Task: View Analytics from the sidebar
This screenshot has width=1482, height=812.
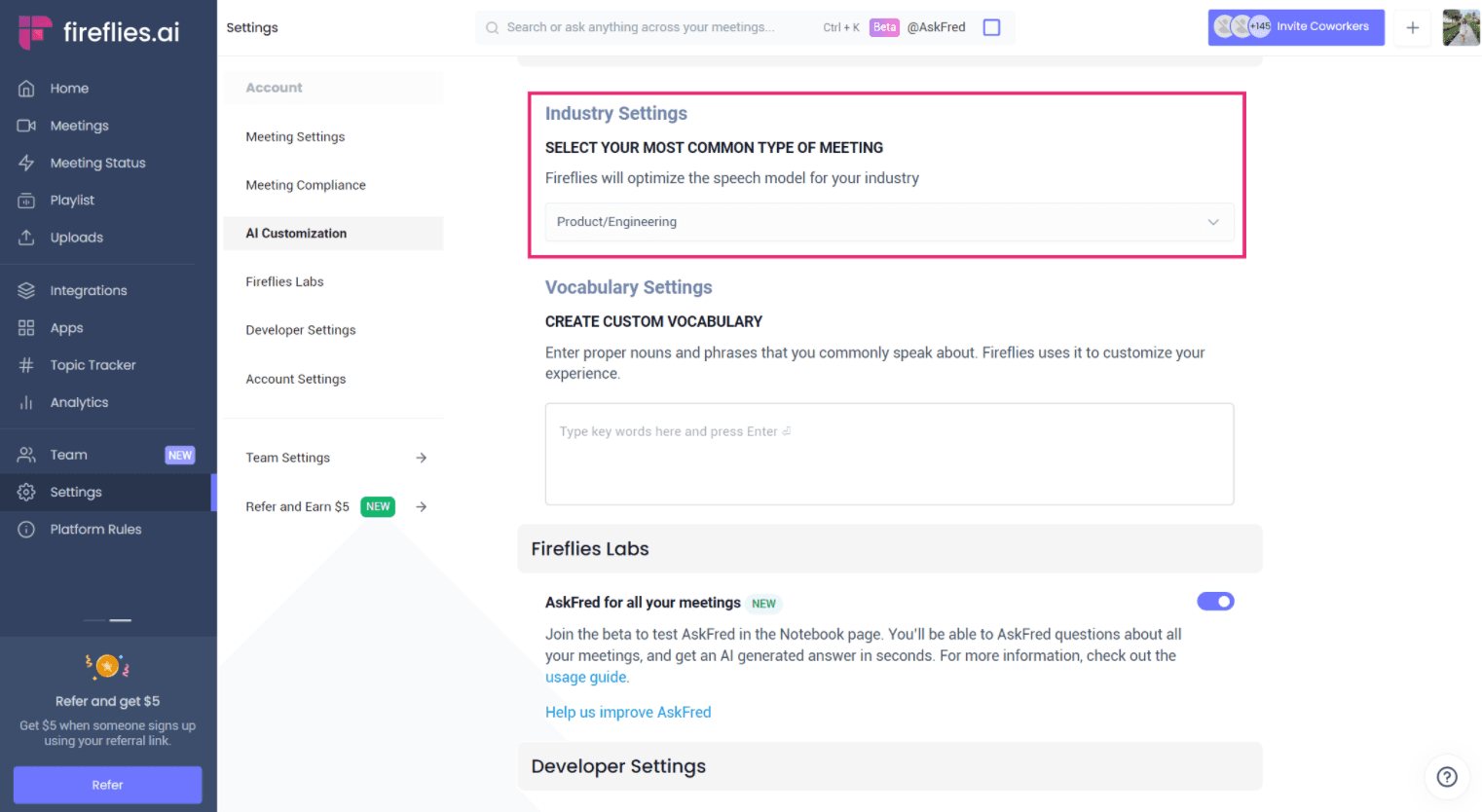Action: [x=79, y=402]
